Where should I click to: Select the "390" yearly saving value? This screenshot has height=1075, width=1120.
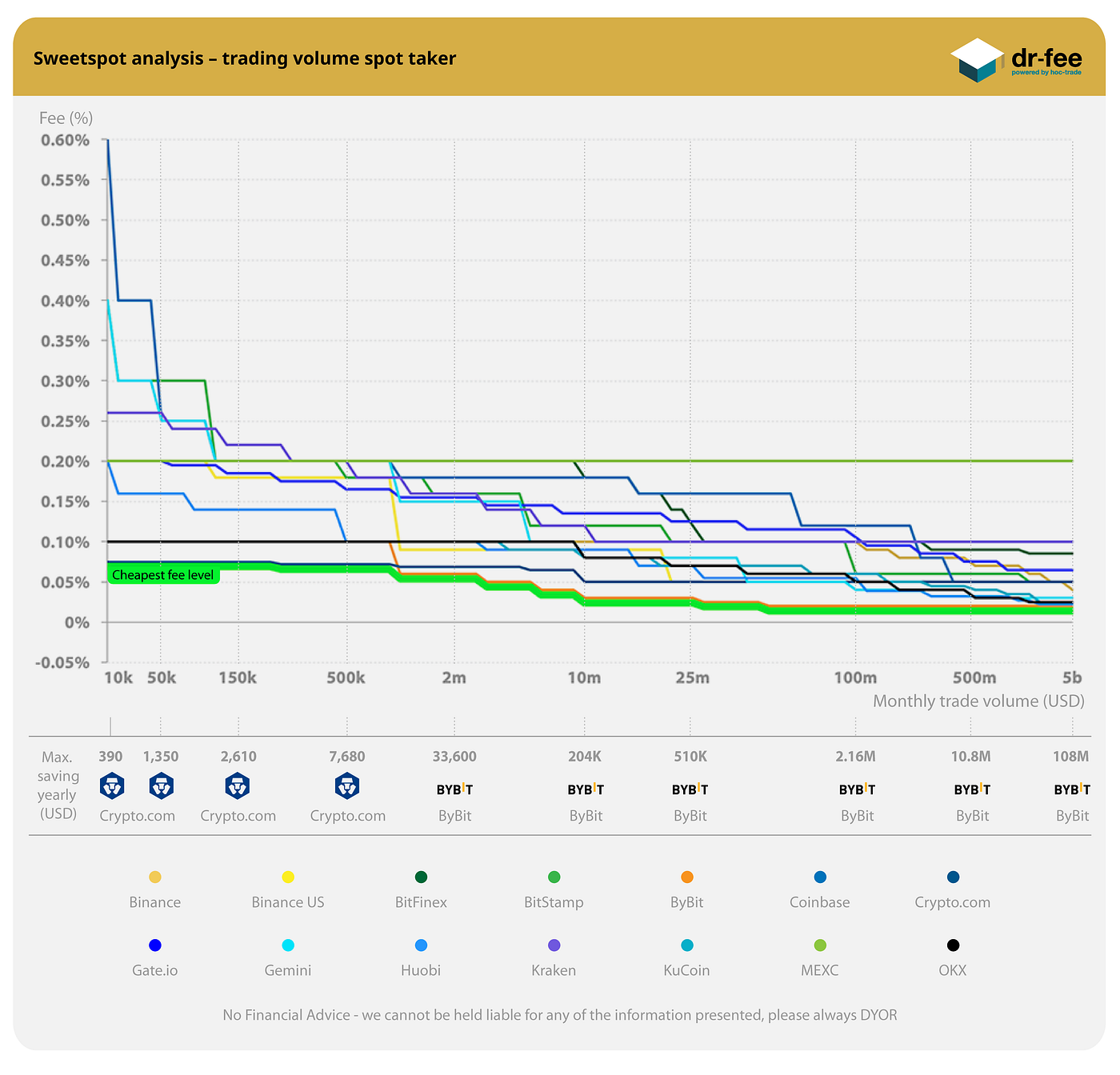click(x=111, y=757)
